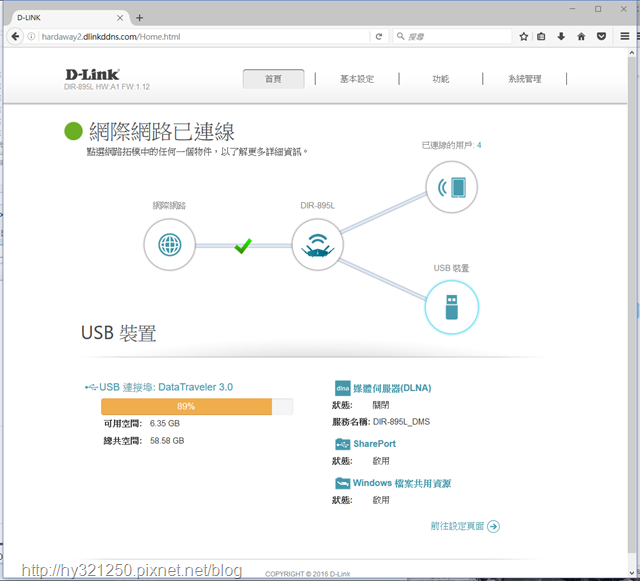Click Windows 檔案共用資源 link

click(x=402, y=483)
